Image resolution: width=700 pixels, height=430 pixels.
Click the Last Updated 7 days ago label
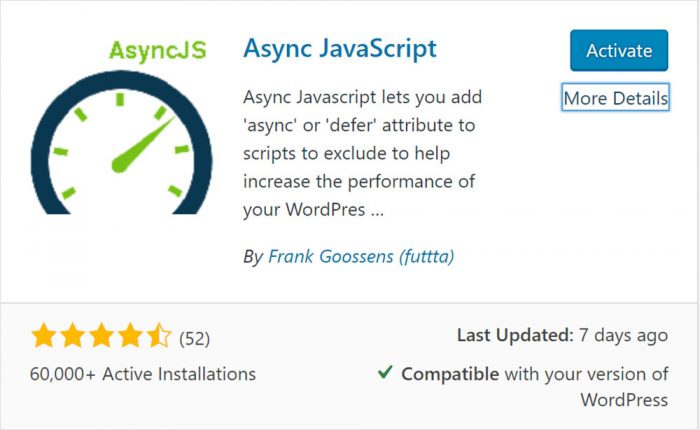coord(562,335)
